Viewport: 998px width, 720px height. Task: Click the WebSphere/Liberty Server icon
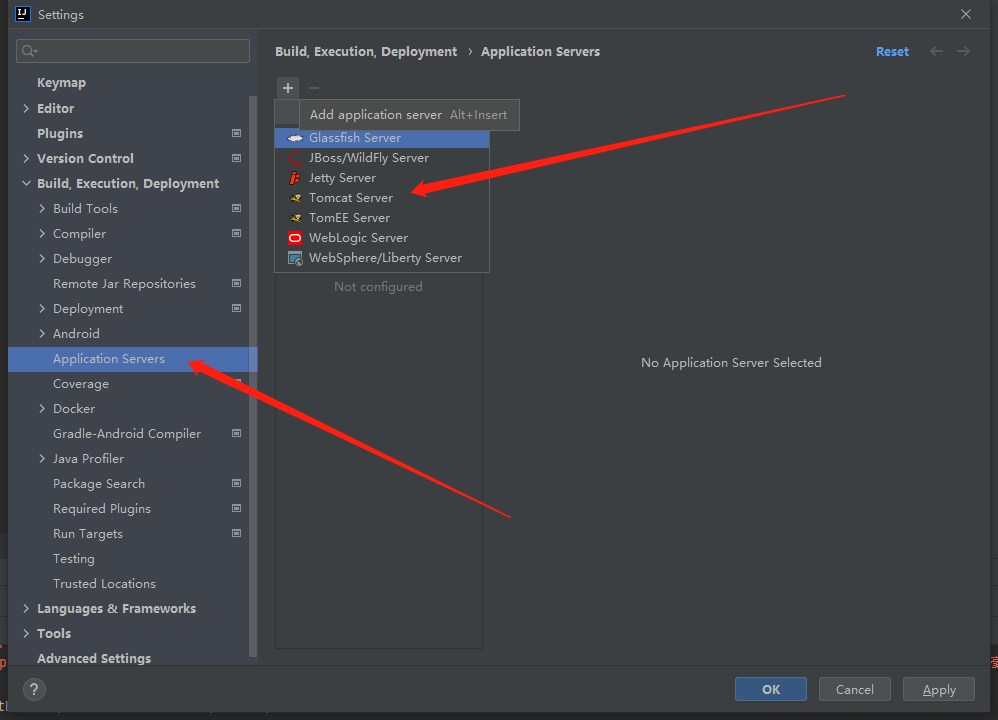[295, 258]
